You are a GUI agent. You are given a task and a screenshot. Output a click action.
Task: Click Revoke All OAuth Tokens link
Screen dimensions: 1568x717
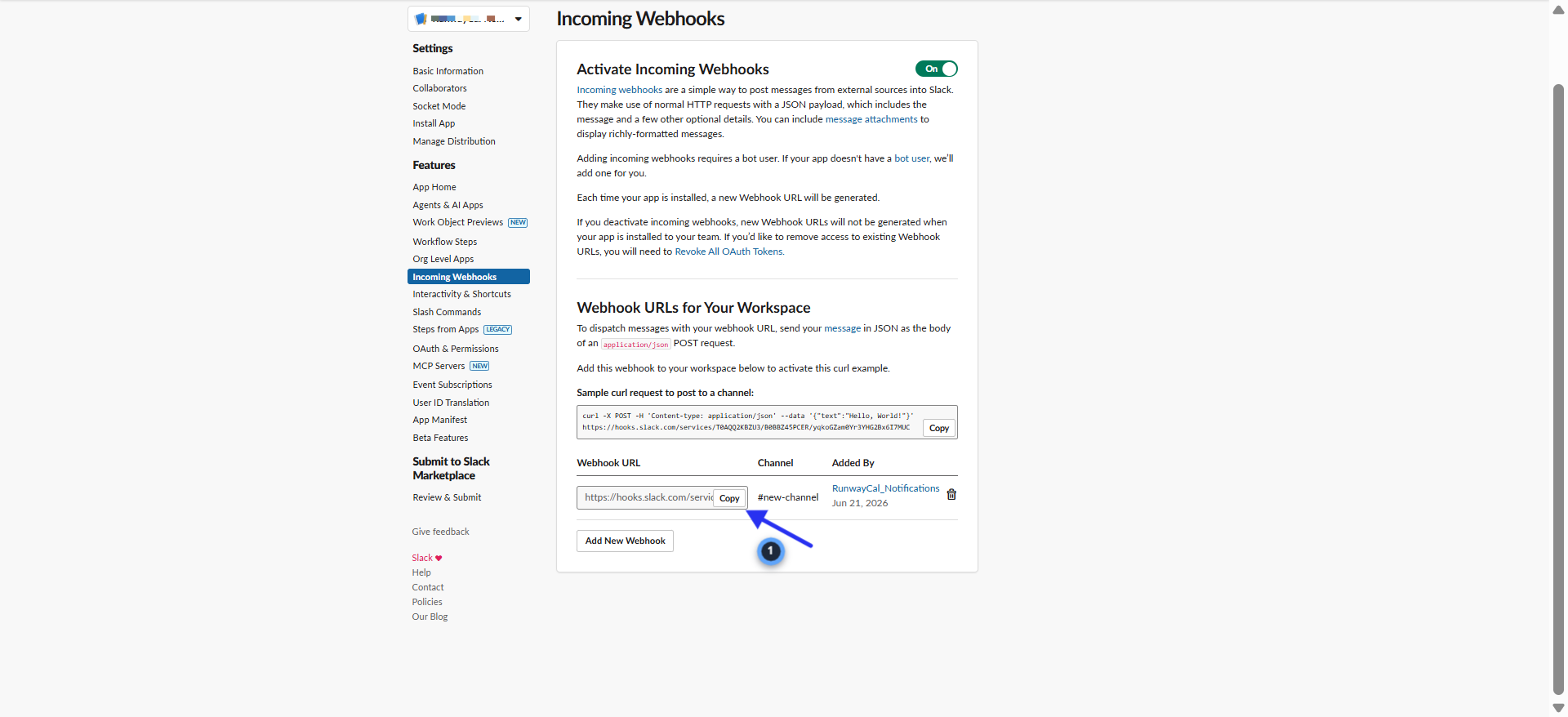(x=728, y=252)
